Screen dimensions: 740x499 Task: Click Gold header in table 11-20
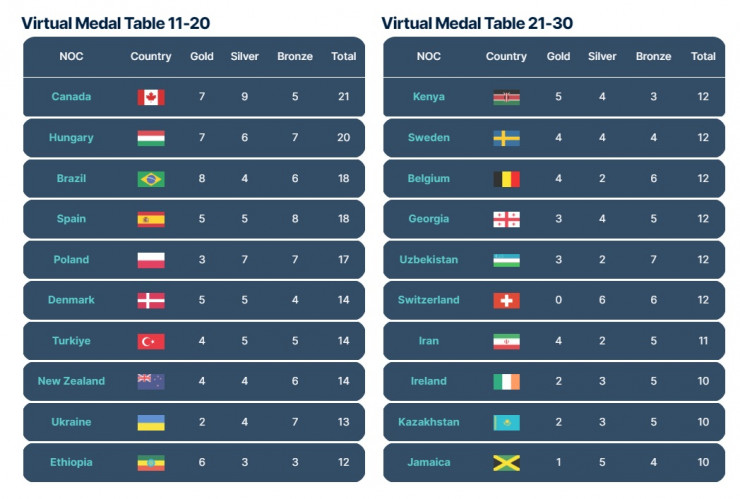[202, 56]
